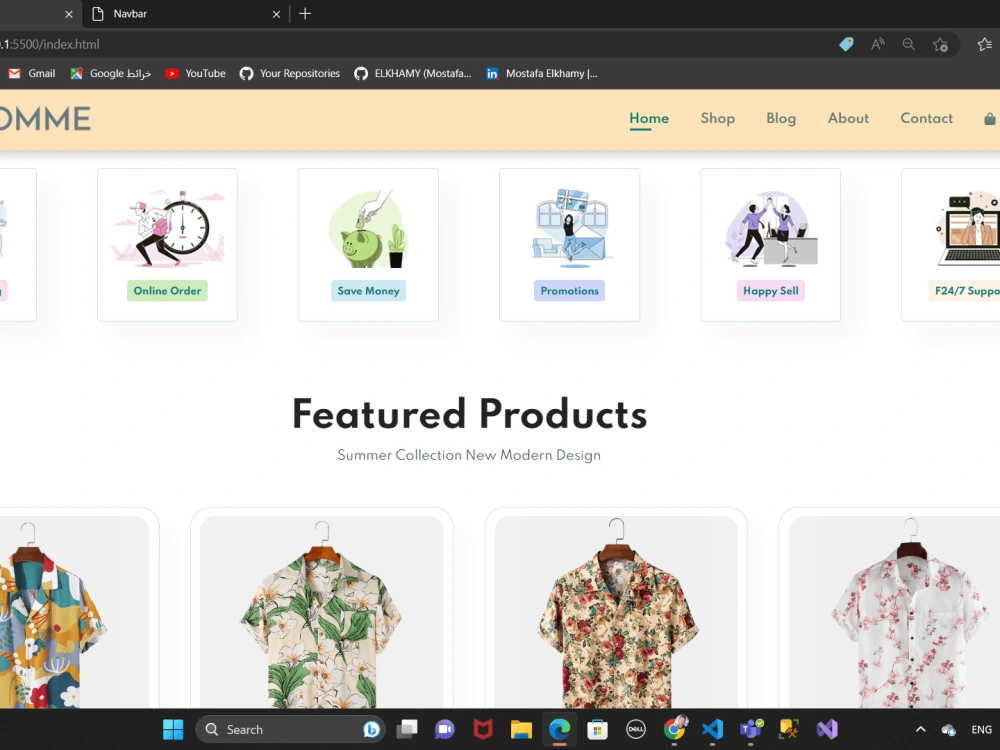
Task: Click the Featured Products heading
Action: (x=469, y=415)
